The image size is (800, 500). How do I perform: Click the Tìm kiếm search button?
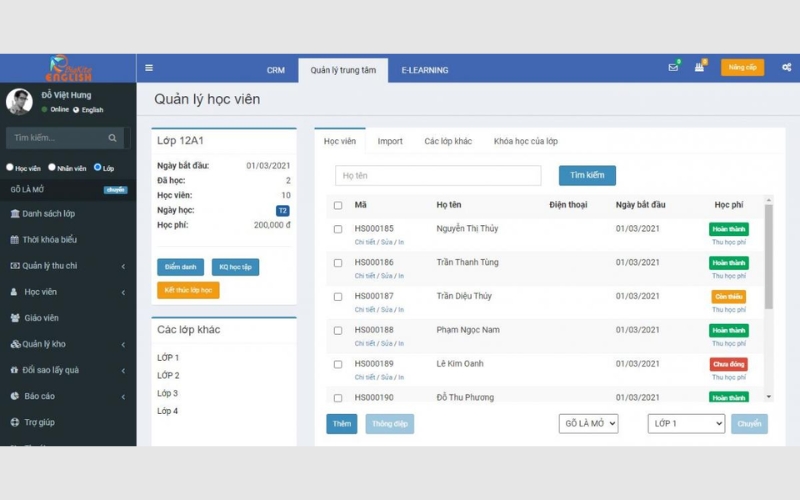point(587,175)
